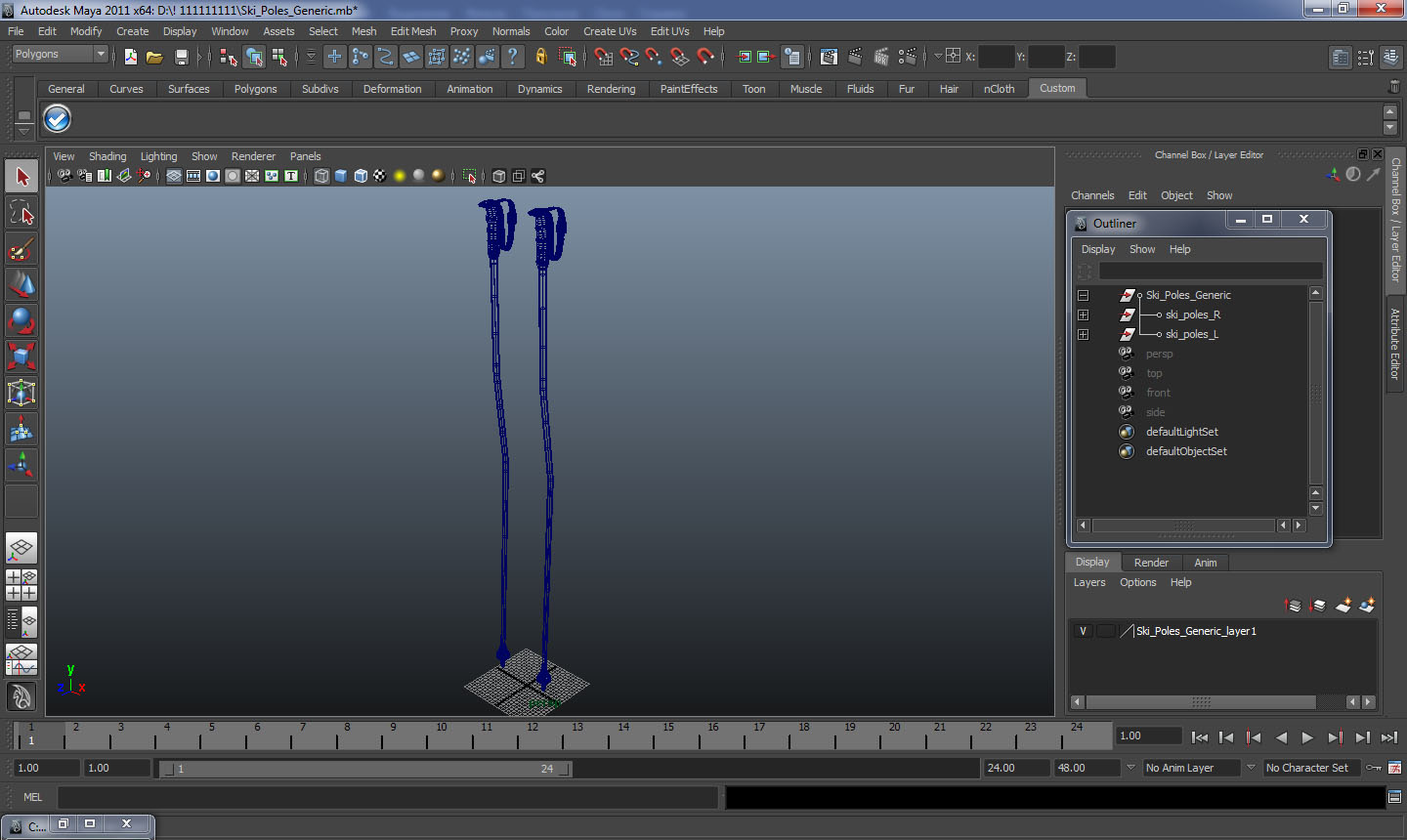Activate the Show Manipulator tool
The width and height of the screenshot is (1407, 840).
click(21, 465)
